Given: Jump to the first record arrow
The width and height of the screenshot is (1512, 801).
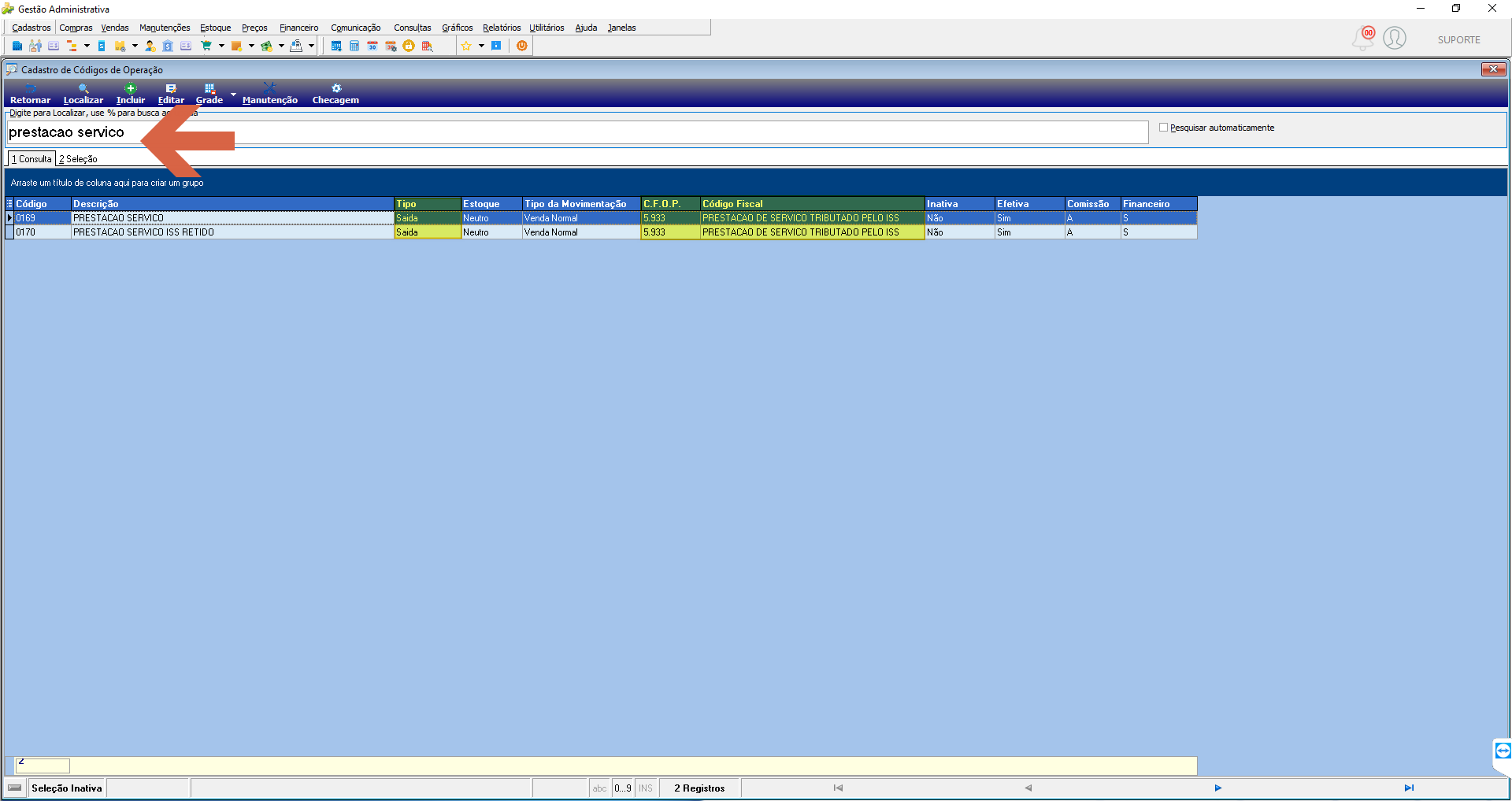Looking at the screenshot, I should (838, 788).
